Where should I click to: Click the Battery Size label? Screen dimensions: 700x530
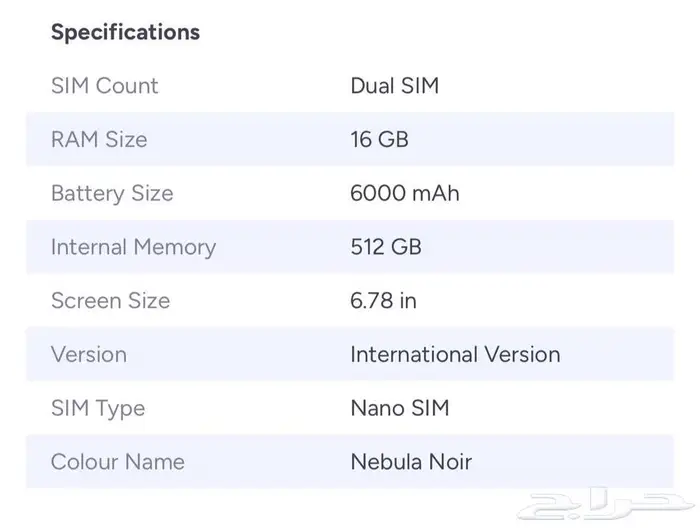click(x=112, y=193)
